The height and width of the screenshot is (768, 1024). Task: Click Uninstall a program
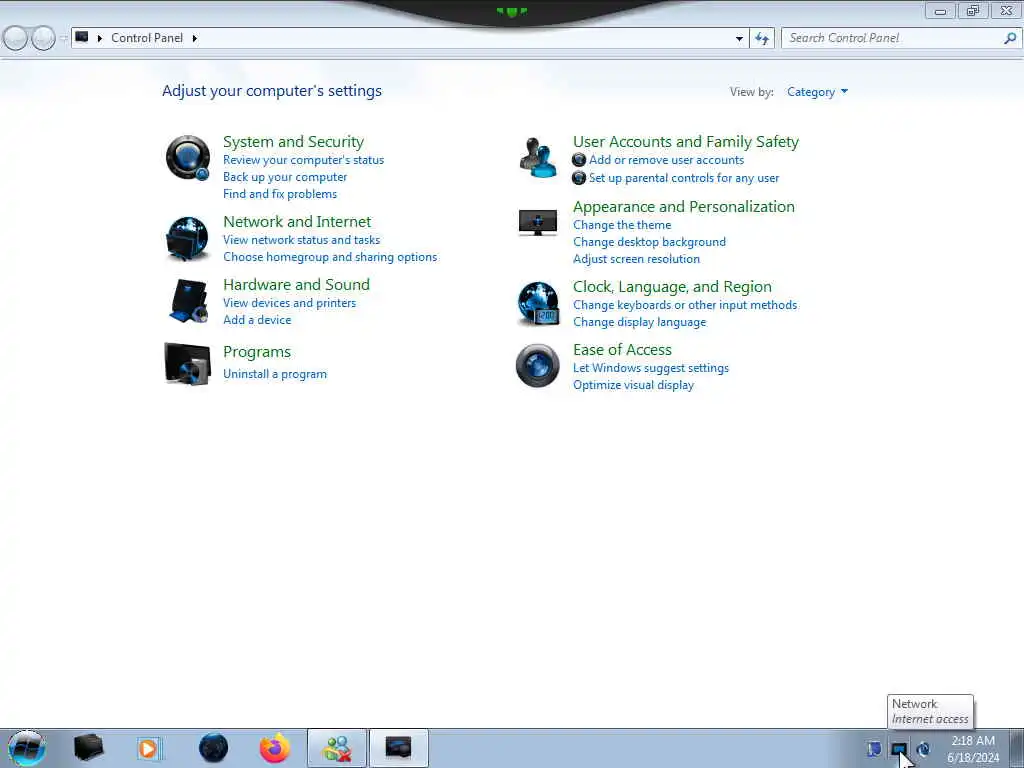tap(275, 374)
